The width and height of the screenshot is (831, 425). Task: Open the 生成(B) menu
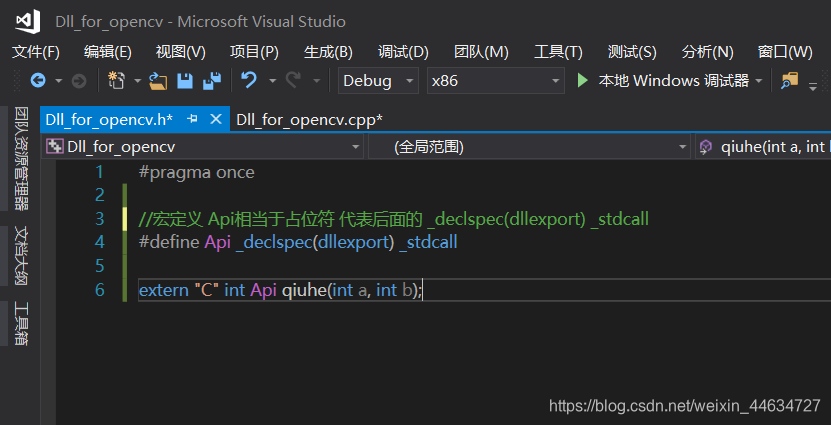pos(328,51)
